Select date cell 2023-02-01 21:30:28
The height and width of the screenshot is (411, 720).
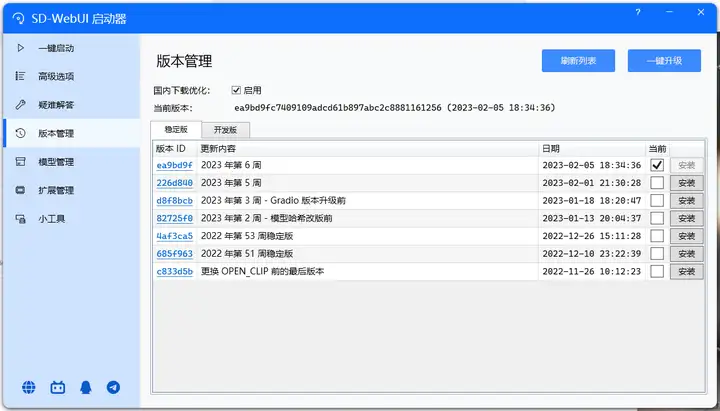591,183
